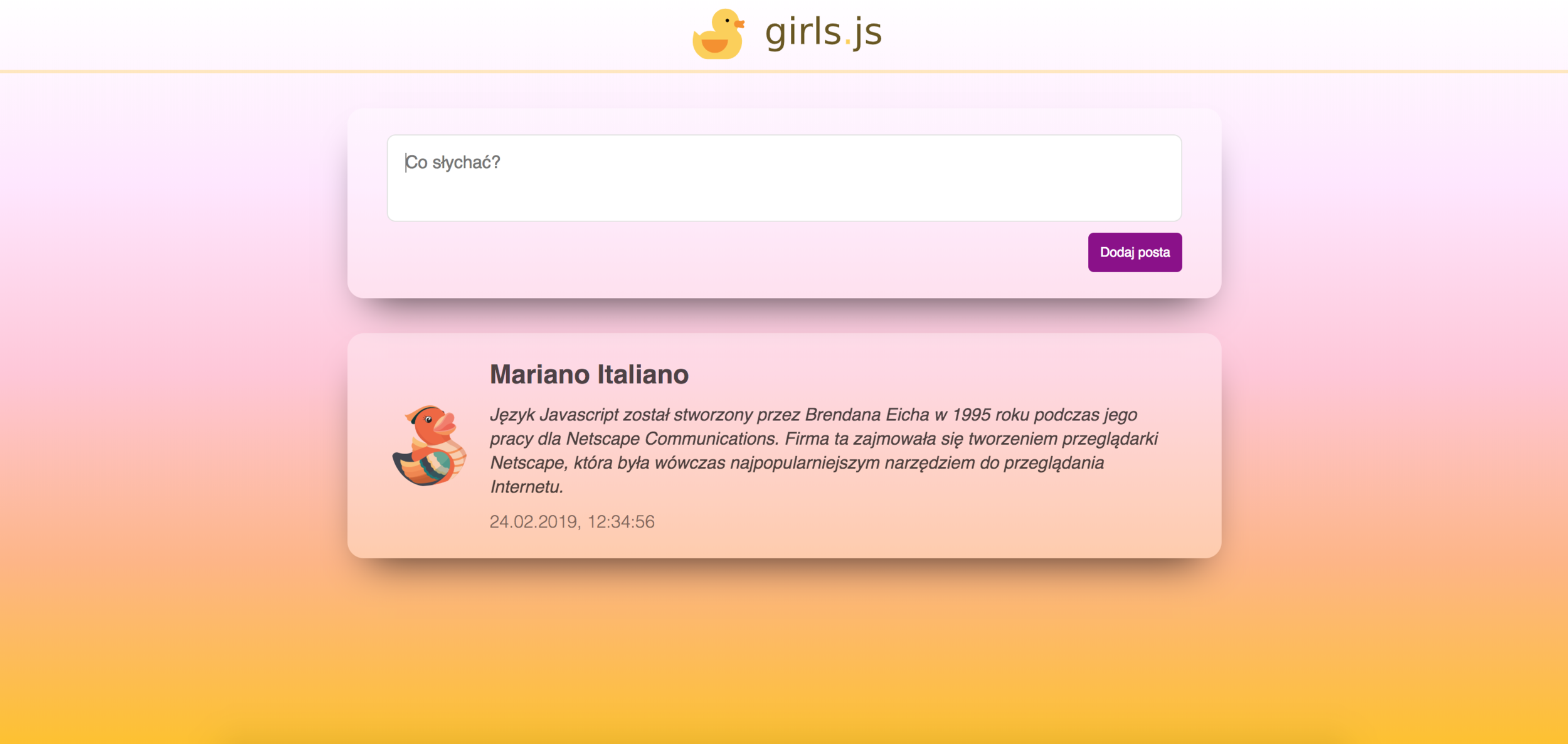Click empty form area left of Dodaj posta
The height and width of the screenshot is (744, 1568).
tap(721, 252)
